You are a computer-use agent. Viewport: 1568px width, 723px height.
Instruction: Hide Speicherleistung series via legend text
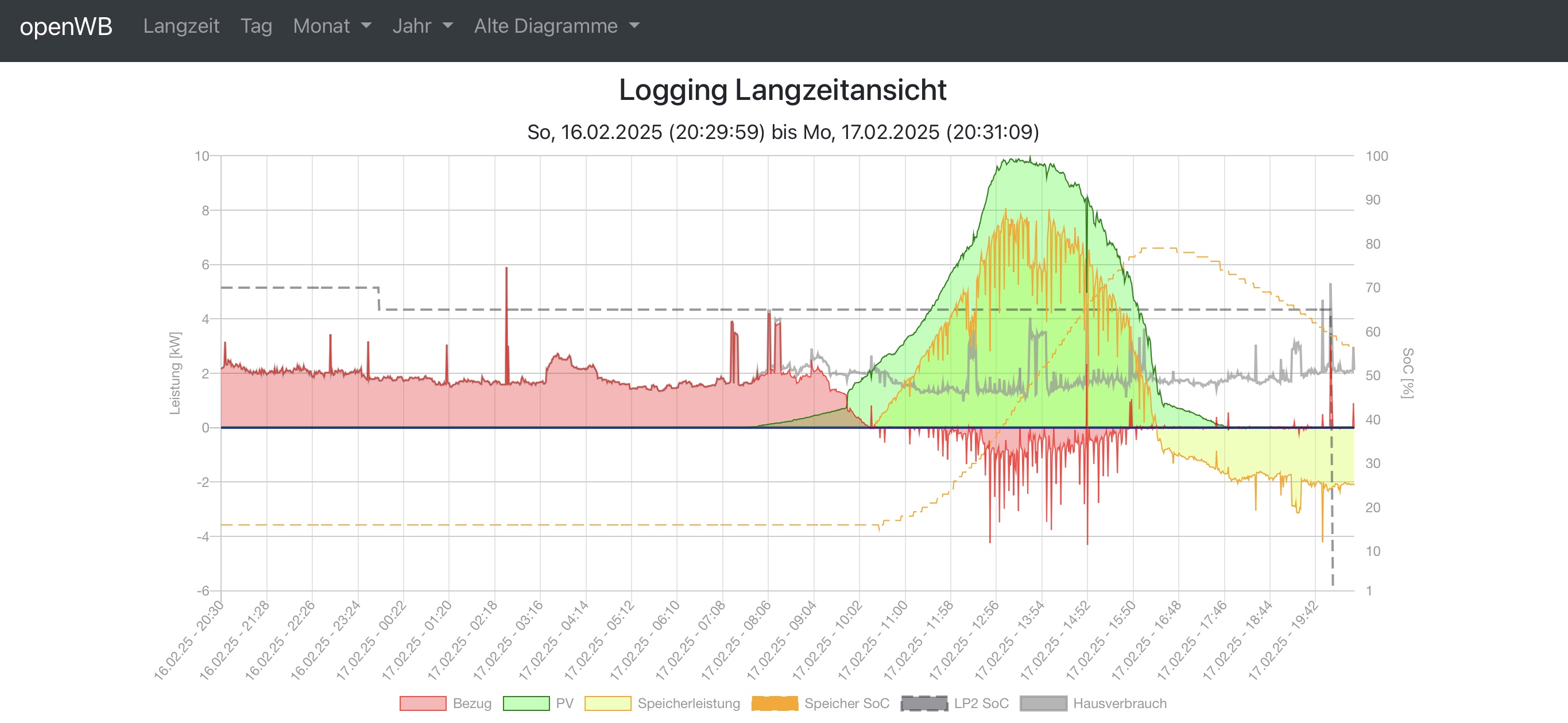[x=688, y=703]
